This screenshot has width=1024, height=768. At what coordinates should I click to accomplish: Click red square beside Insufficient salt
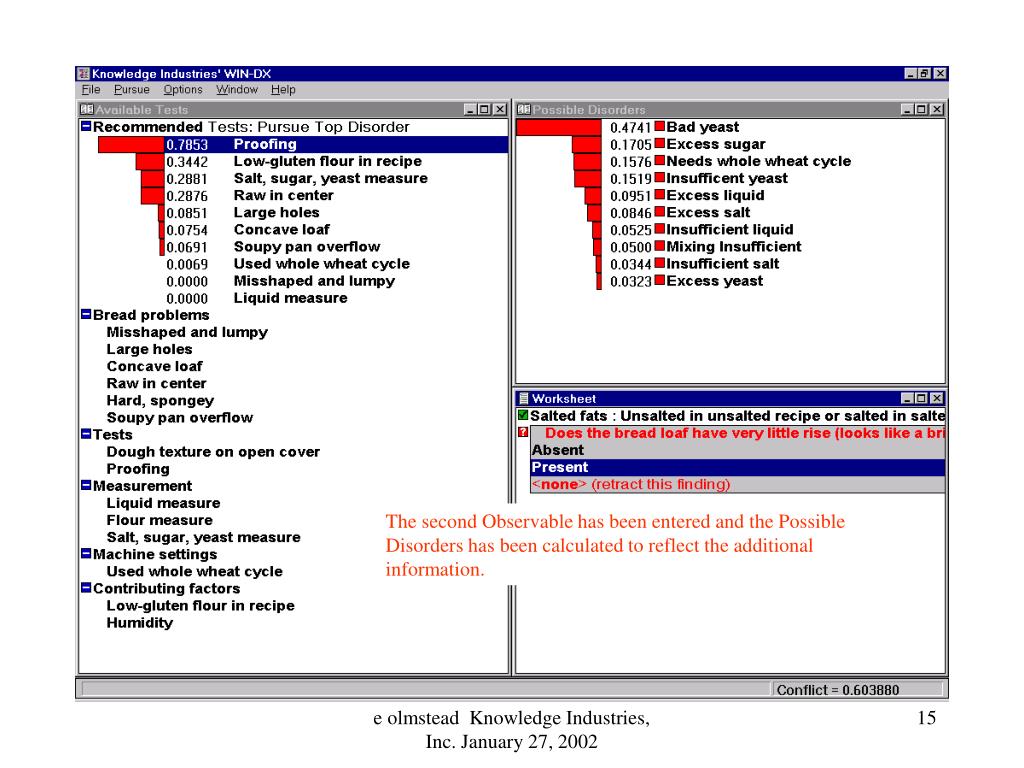coord(660,263)
